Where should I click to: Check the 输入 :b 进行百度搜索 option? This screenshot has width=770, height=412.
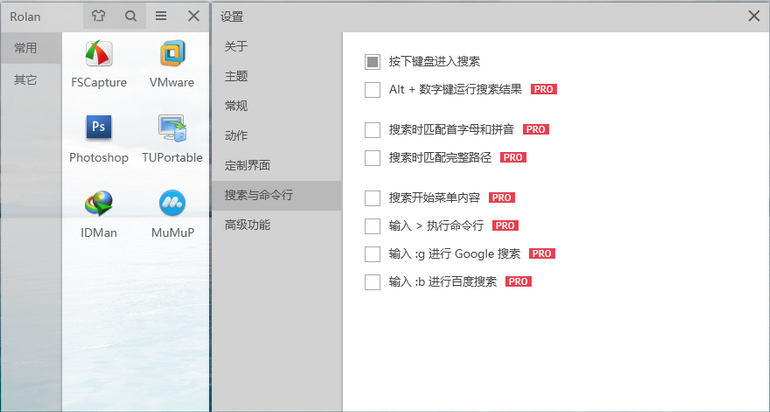(x=373, y=282)
